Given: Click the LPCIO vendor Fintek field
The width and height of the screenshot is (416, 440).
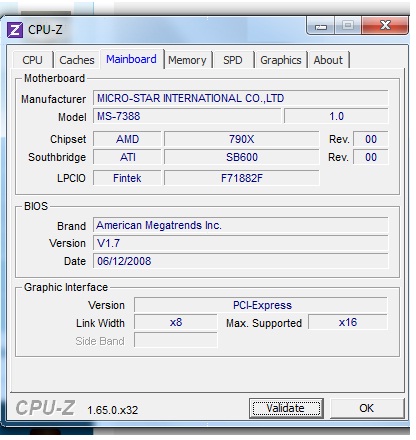Looking at the screenshot, I should point(127,178).
